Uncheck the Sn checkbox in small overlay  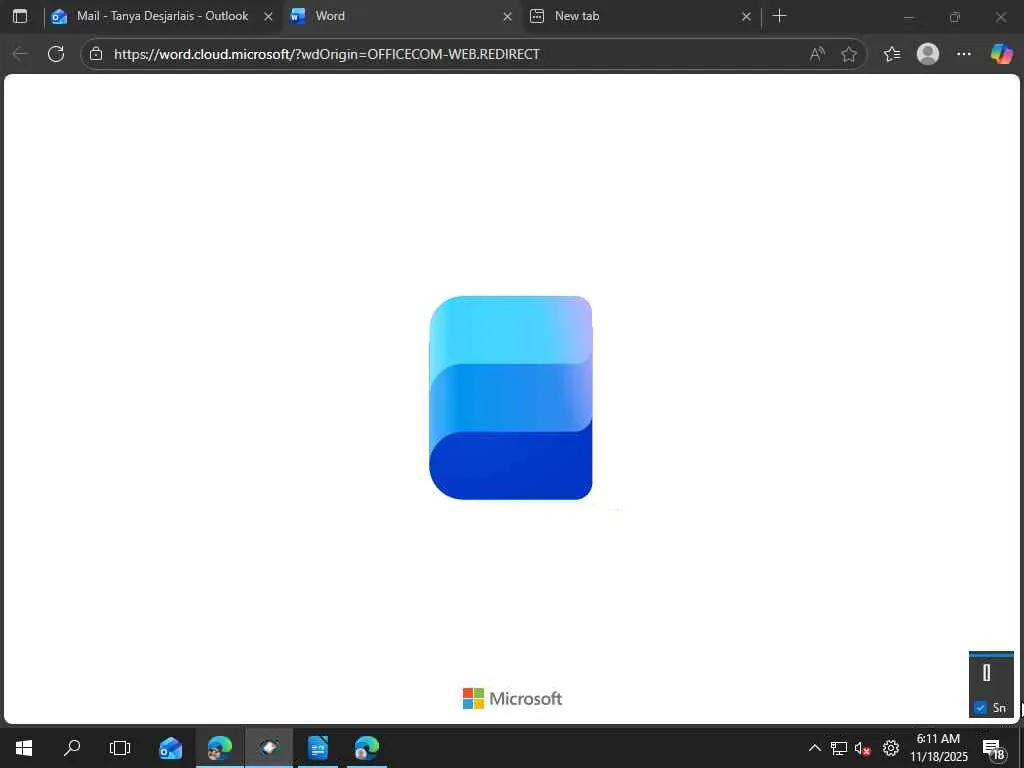tap(980, 707)
